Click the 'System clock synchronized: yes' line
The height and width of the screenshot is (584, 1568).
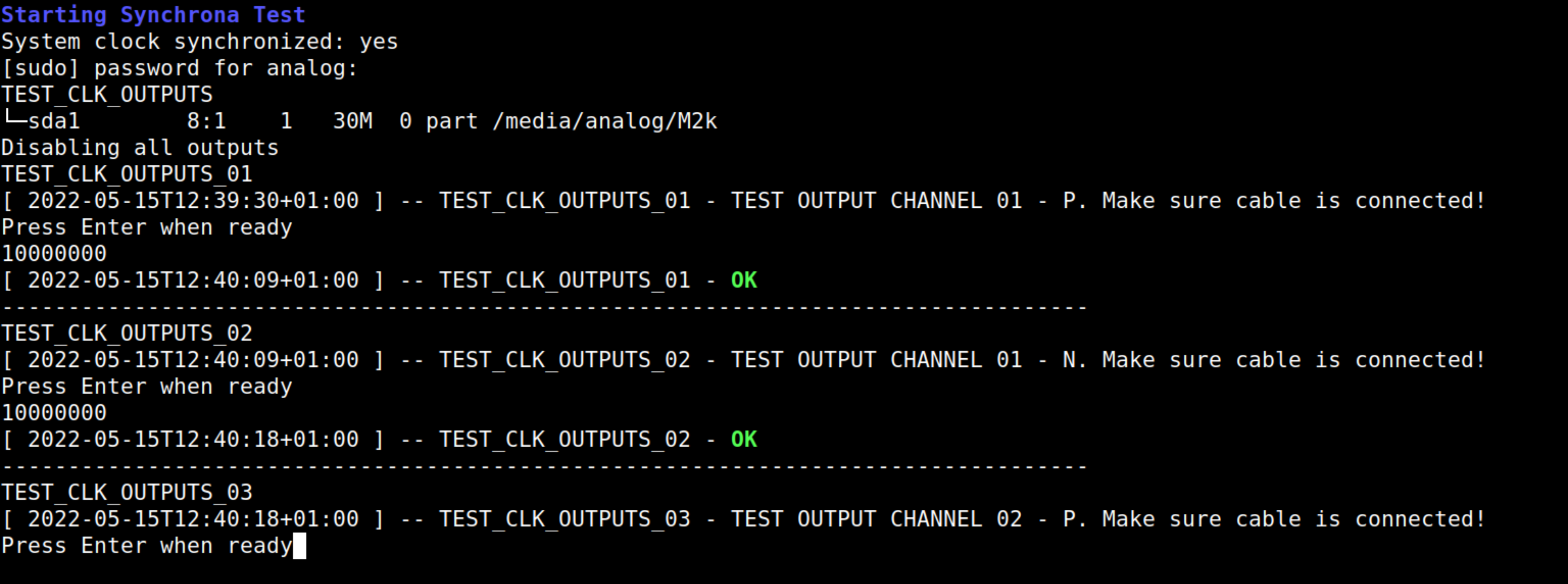(200, 41)
